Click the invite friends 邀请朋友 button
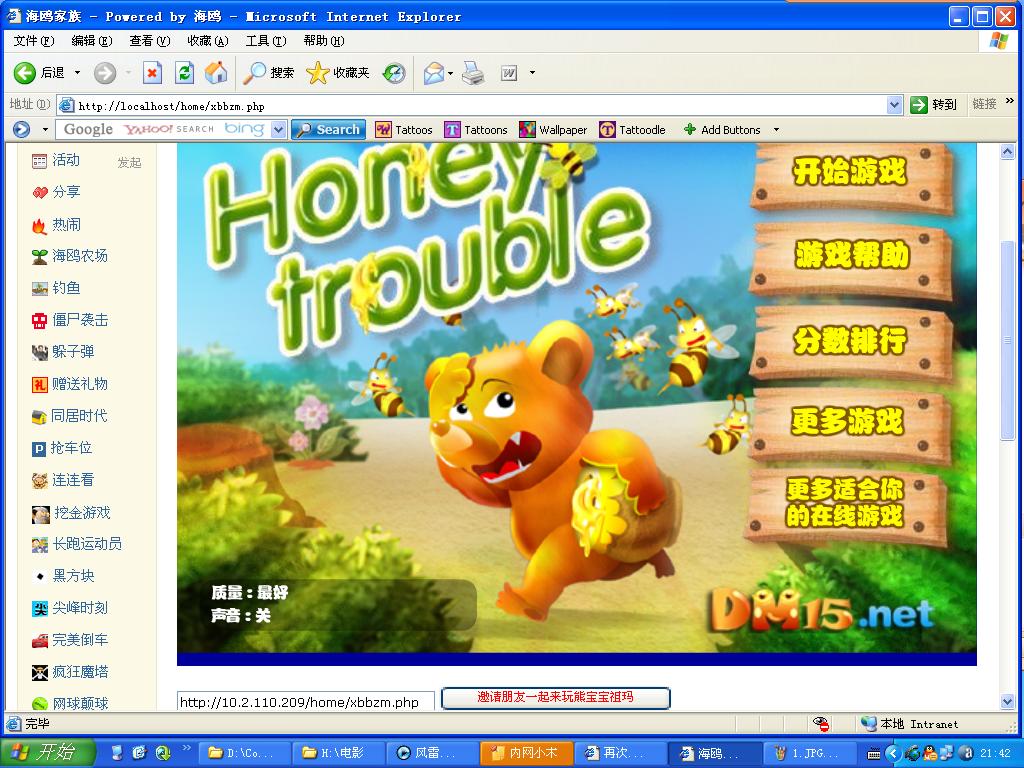The image size is (1024, 768). coord(556,697)
